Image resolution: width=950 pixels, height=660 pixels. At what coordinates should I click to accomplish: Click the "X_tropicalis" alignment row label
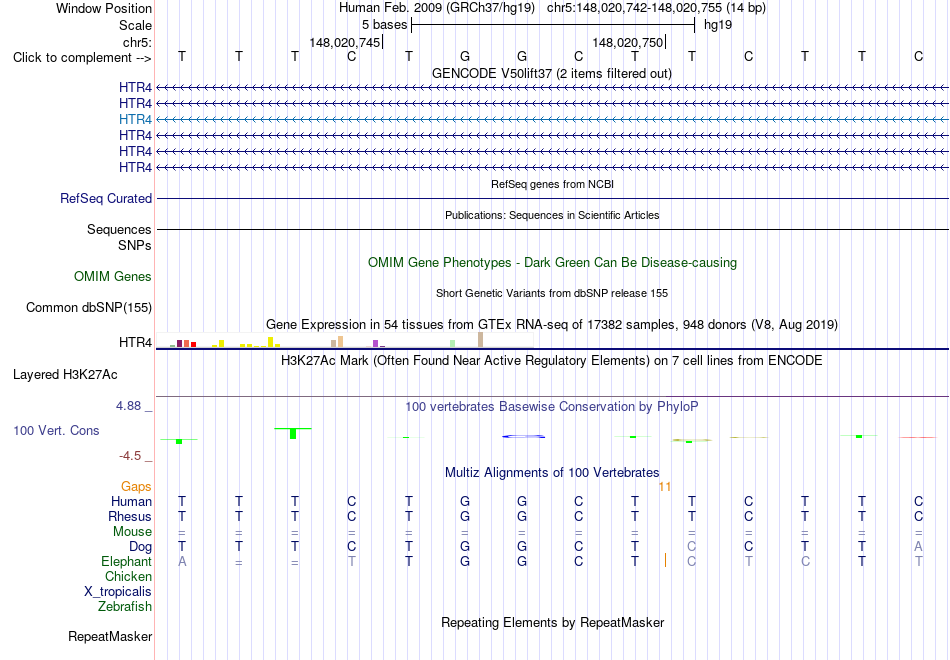(x=118, y=592)
